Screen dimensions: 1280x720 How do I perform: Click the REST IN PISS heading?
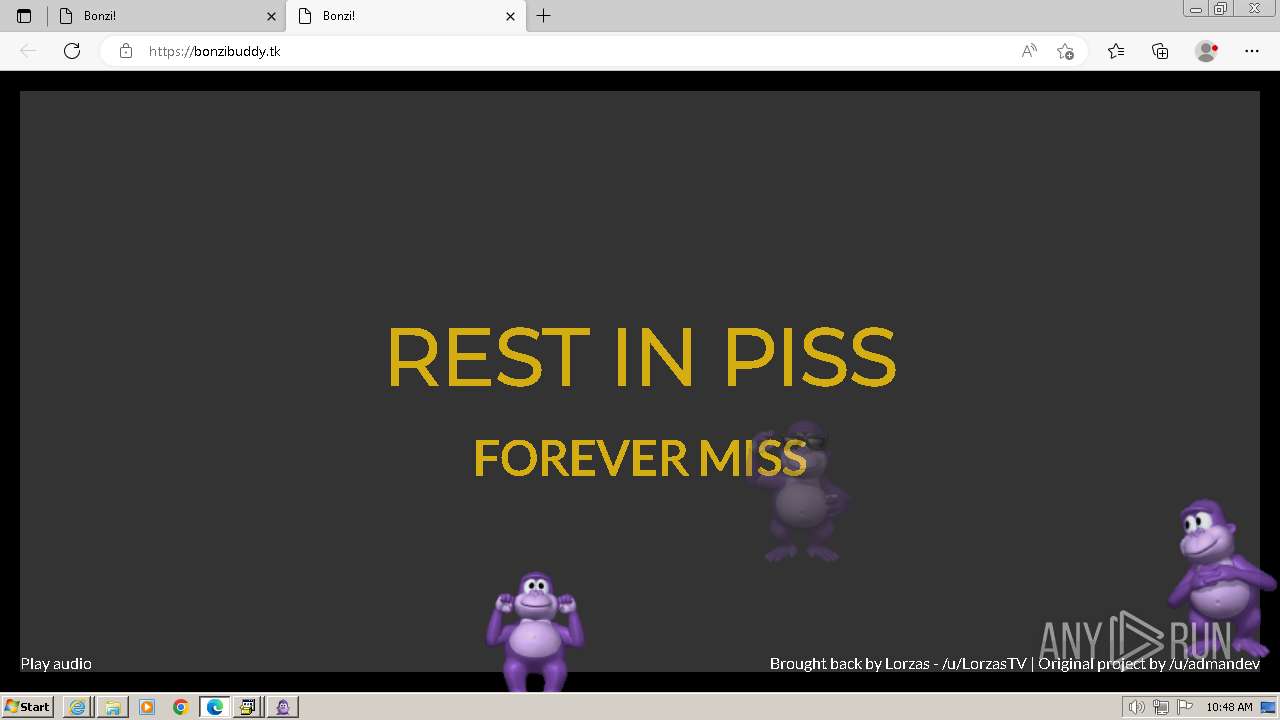tap(640, 357)
